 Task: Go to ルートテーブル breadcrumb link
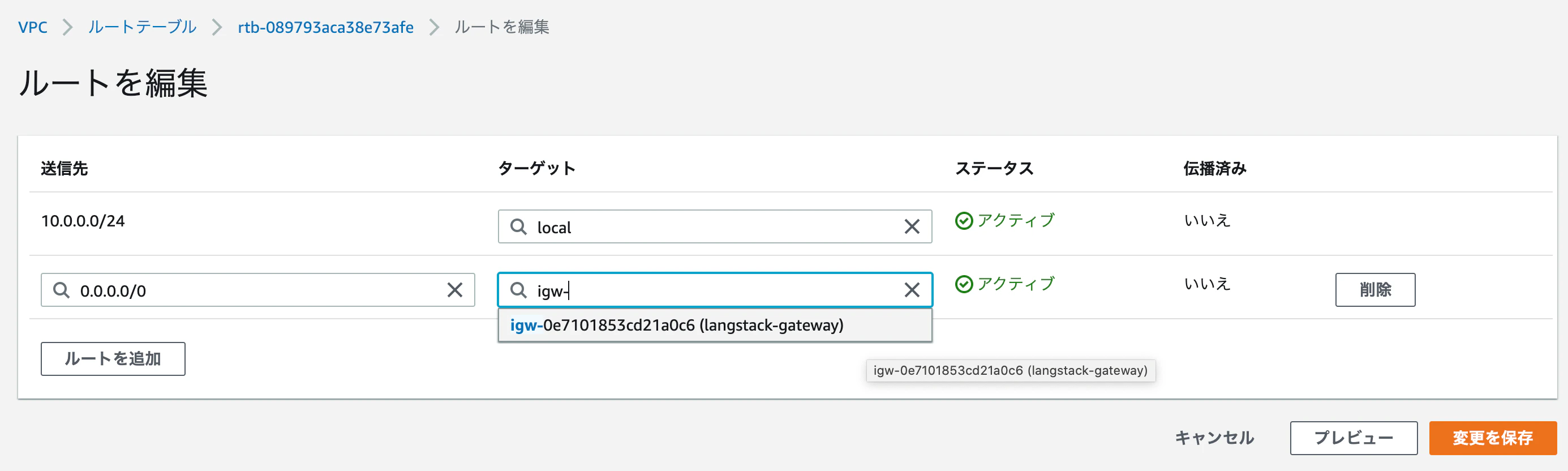pos(143,27)
